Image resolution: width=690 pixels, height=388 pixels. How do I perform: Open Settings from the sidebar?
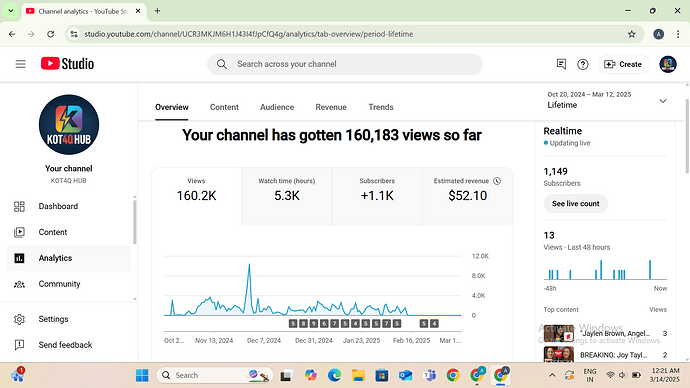69,319
